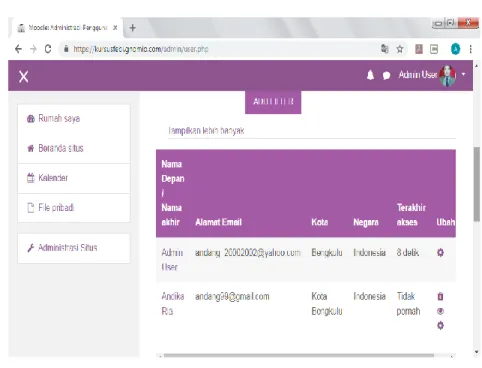Screen dimensions: 482x368
Task: Click the Add Filter button
Action: [273, 102]
